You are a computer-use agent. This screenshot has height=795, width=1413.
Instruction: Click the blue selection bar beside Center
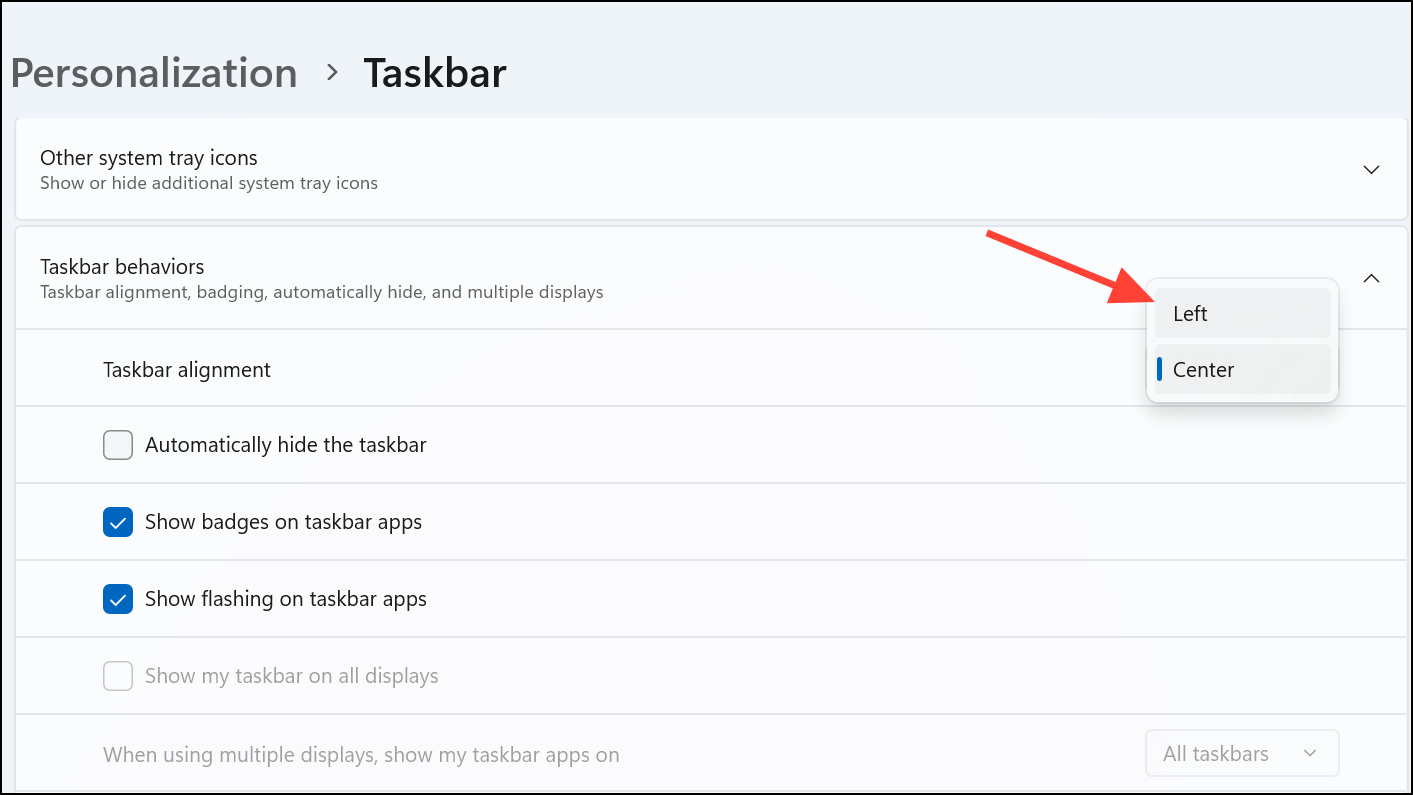[1159, 369]
